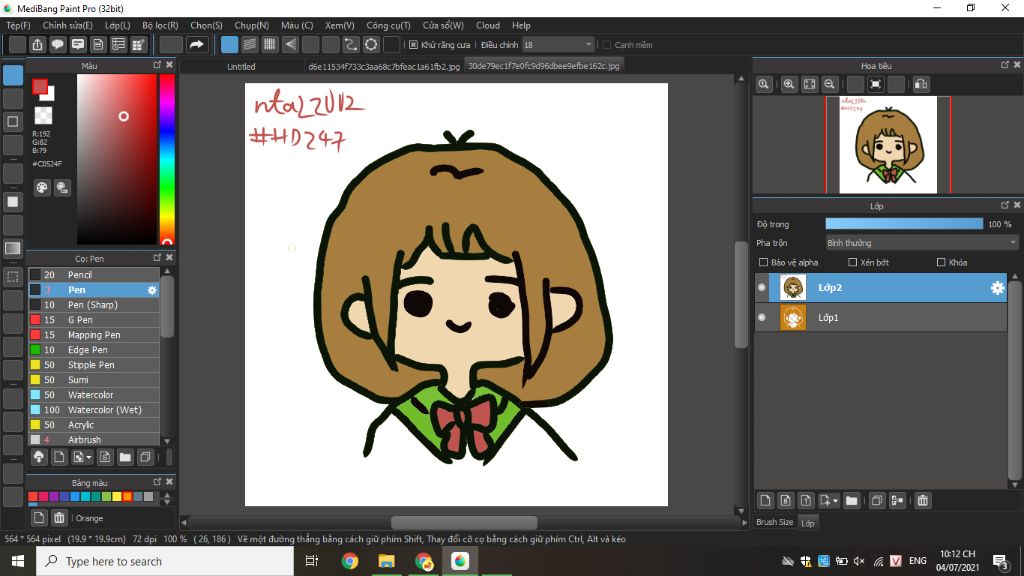Open Lớp(L) layer menu
The height and width of the screenshot is (576, 1024).
(118, 25)
